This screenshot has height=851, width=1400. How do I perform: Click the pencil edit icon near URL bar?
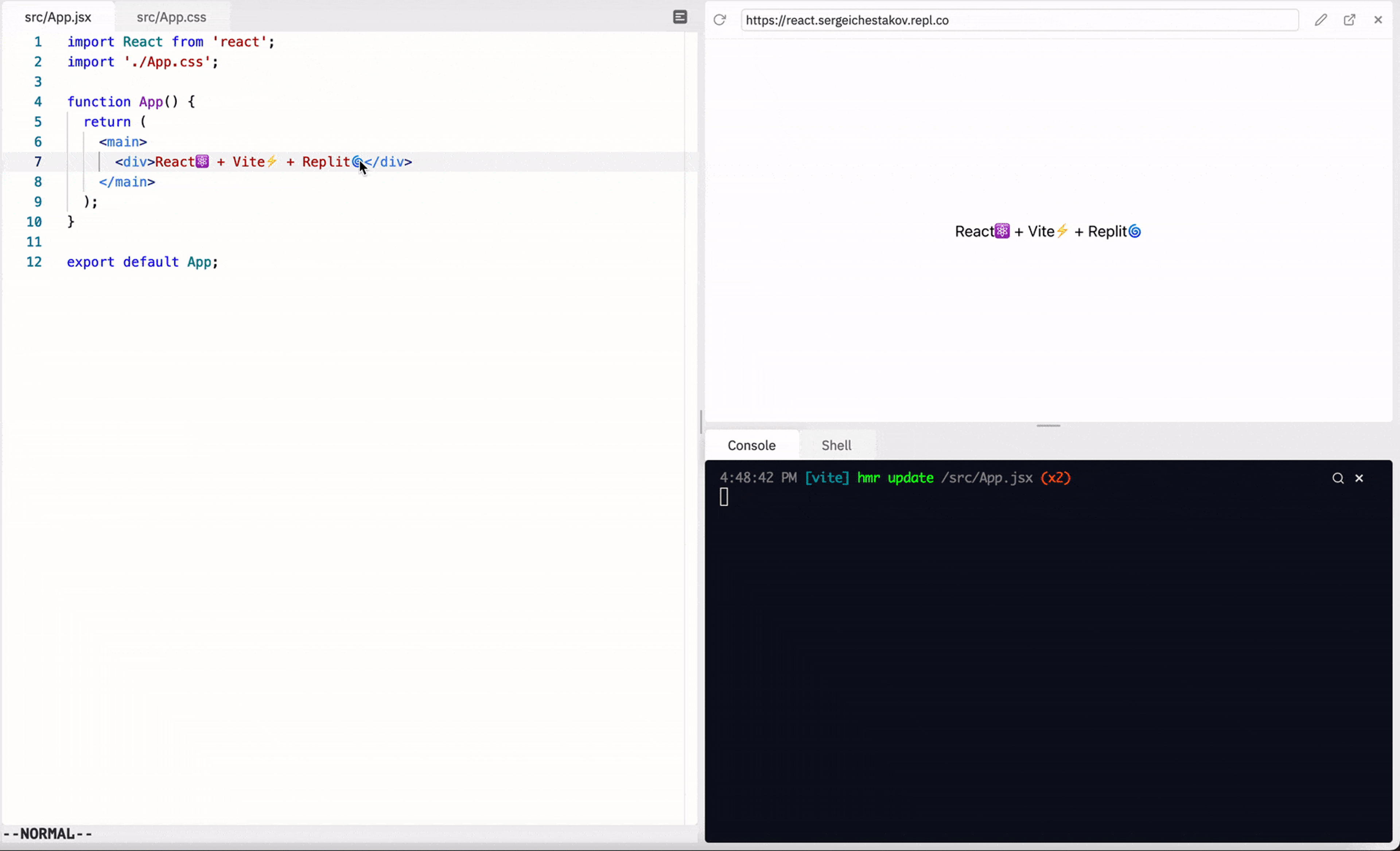pos(1321,20)
